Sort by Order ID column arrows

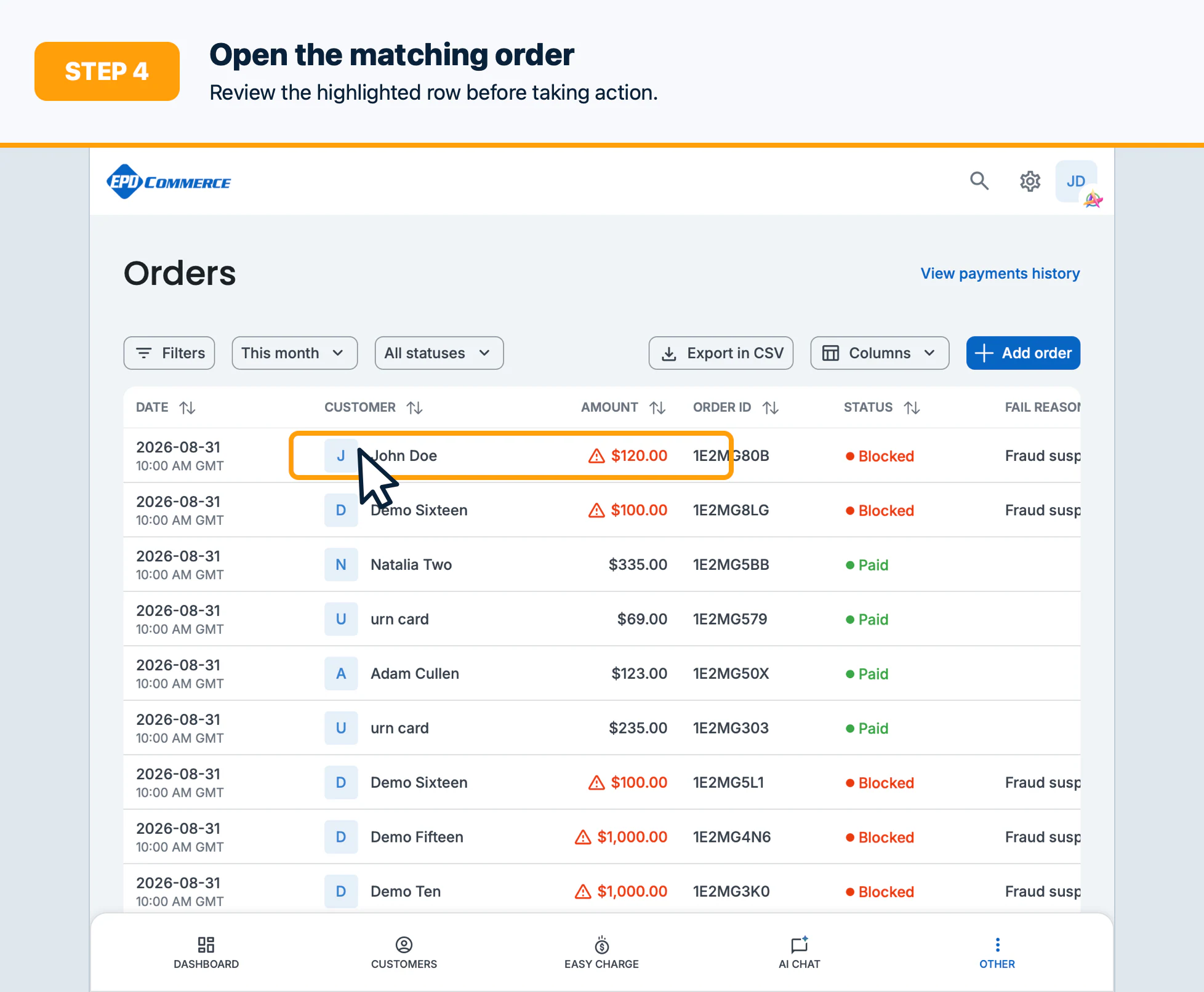[x=771, y=407]
